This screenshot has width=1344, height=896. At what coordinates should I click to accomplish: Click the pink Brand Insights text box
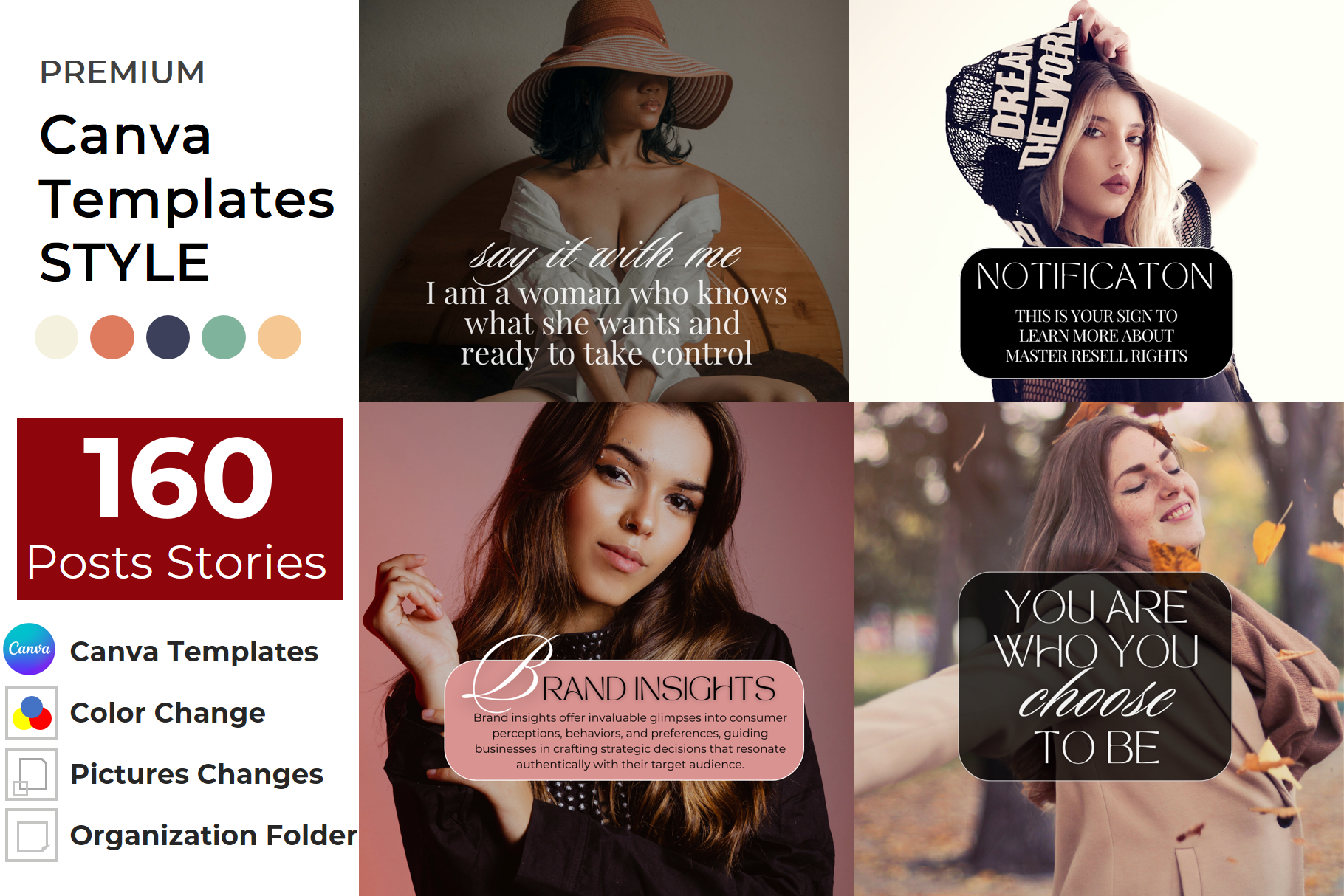click(x=624, y=720)
